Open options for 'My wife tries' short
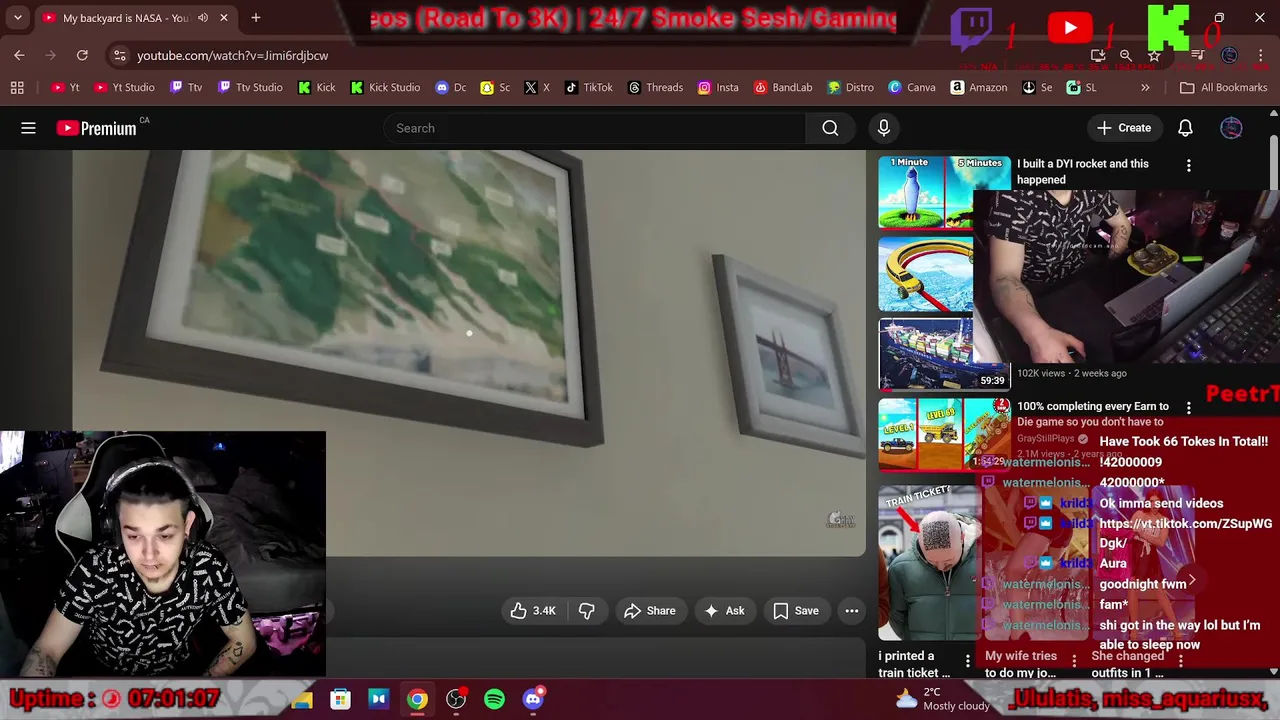This screenshot has width=1280, height=720. [1074, 660]
